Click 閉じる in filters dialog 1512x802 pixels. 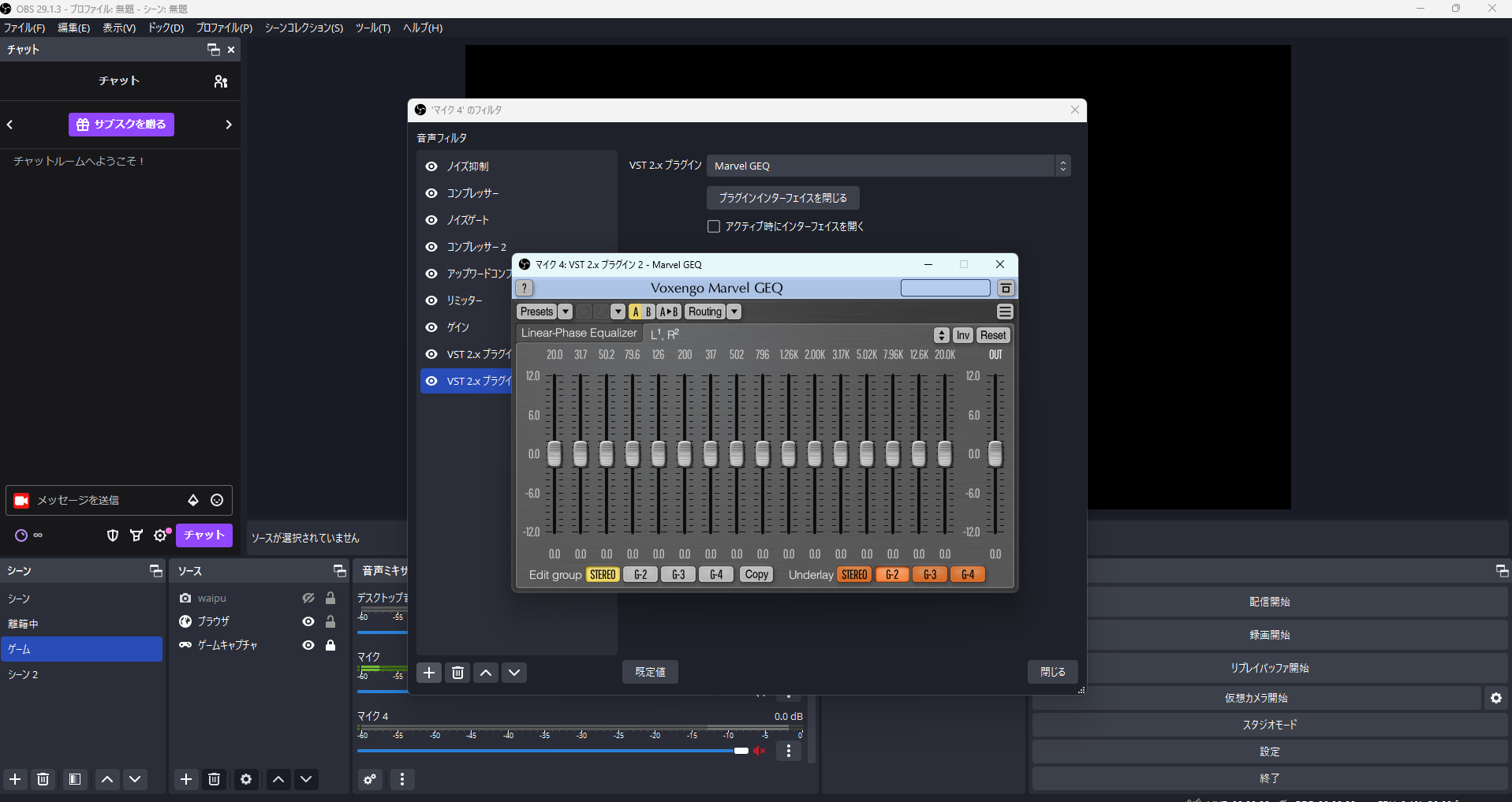1053,672
